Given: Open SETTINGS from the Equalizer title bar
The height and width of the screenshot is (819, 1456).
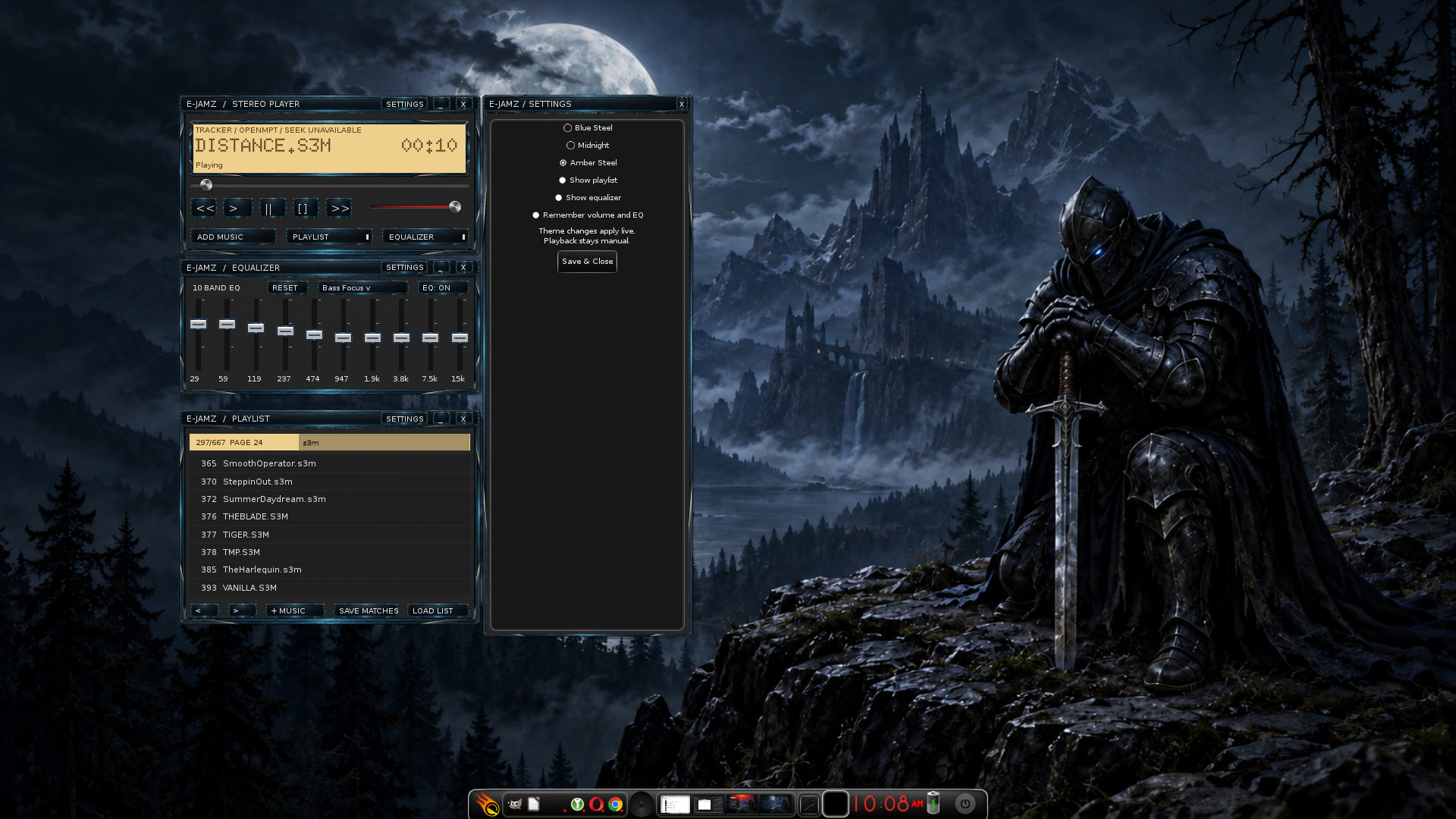Looking at the screenshot, I should [404, 268].
